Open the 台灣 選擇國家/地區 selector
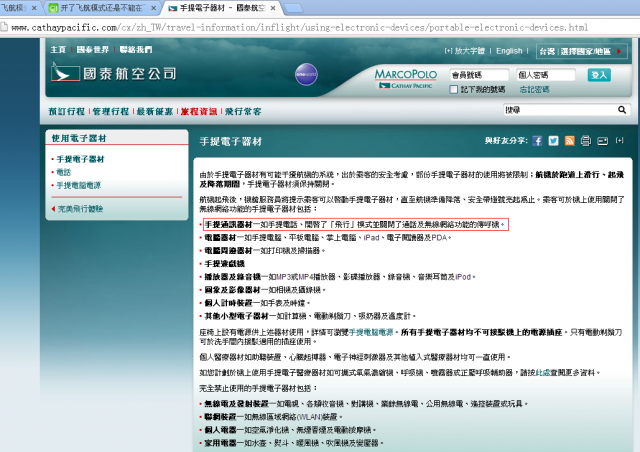This screenshot has width=640, height=452. [x=581, y=51]
